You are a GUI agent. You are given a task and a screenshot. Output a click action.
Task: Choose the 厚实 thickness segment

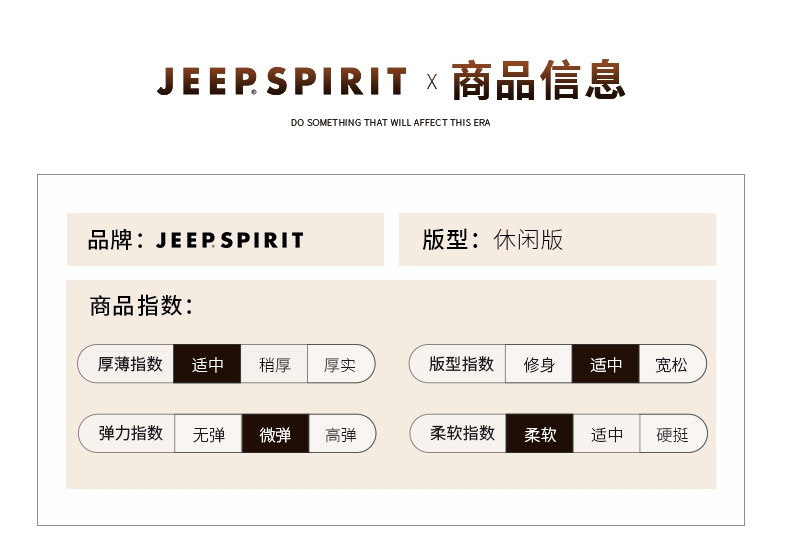click(x=341, y=364)
